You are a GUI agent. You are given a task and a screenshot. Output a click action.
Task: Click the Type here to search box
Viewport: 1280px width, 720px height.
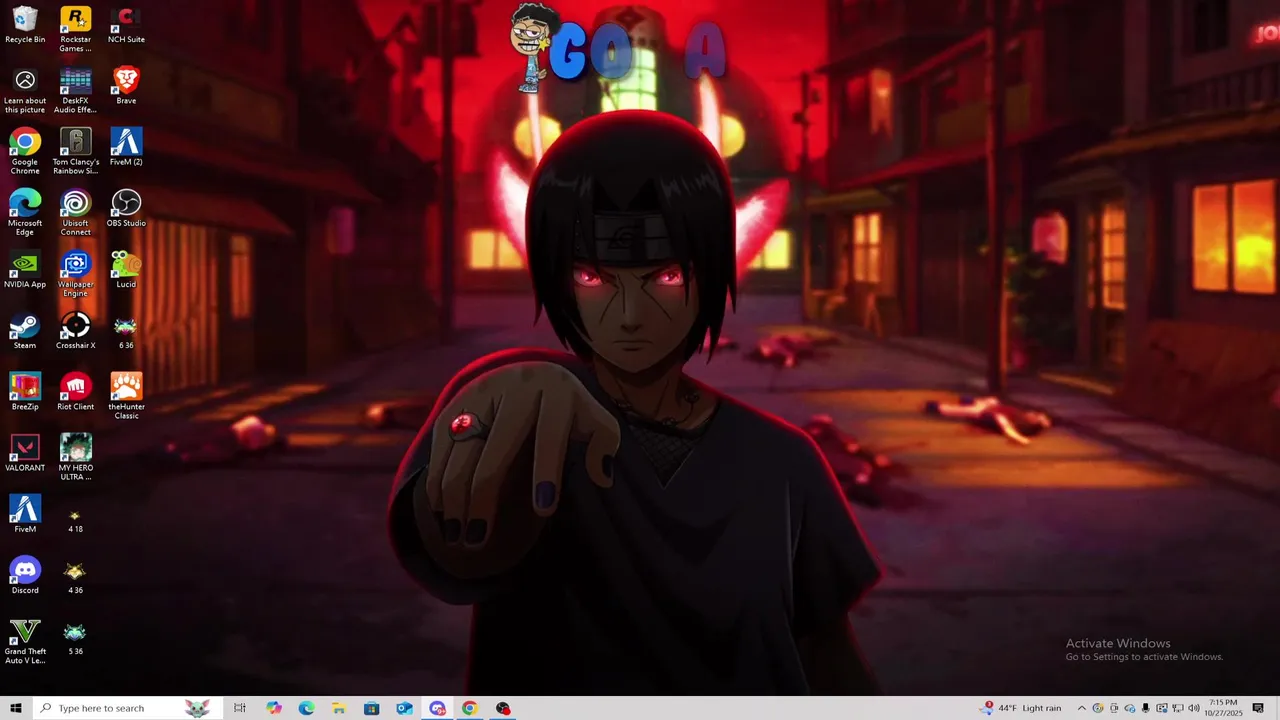tap(127, 708)
